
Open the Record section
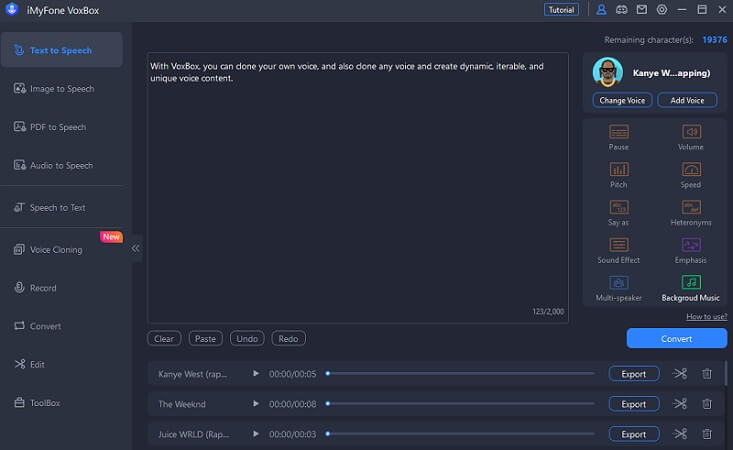coord(62,288)
